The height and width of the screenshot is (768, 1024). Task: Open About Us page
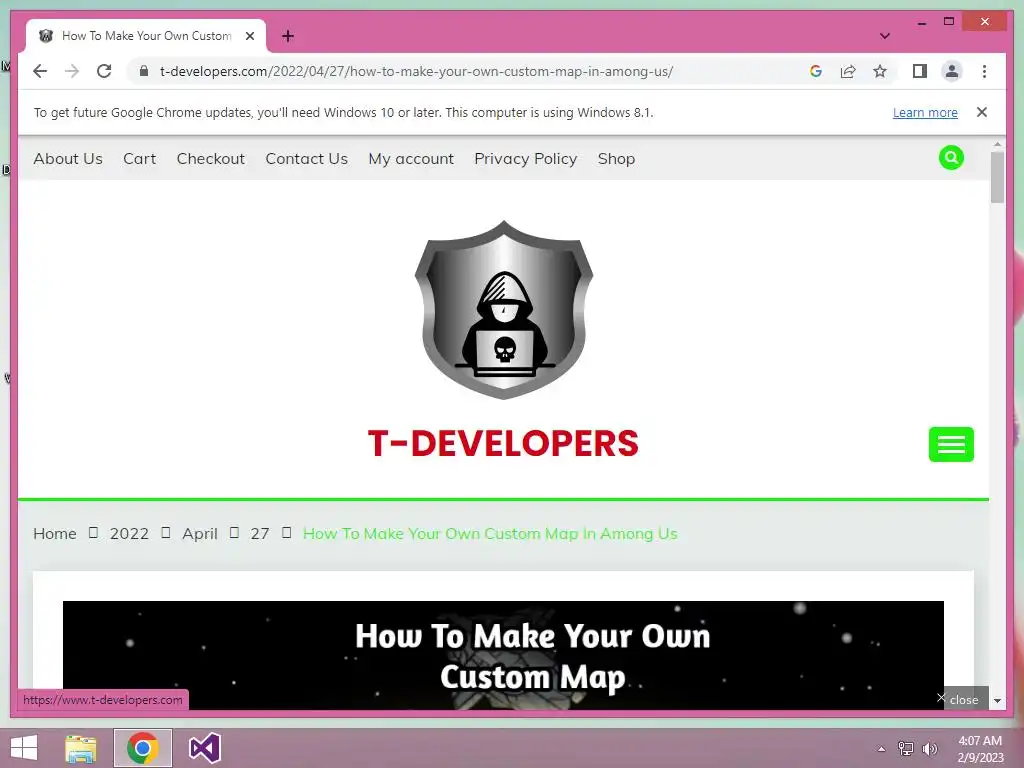(68, 159)
